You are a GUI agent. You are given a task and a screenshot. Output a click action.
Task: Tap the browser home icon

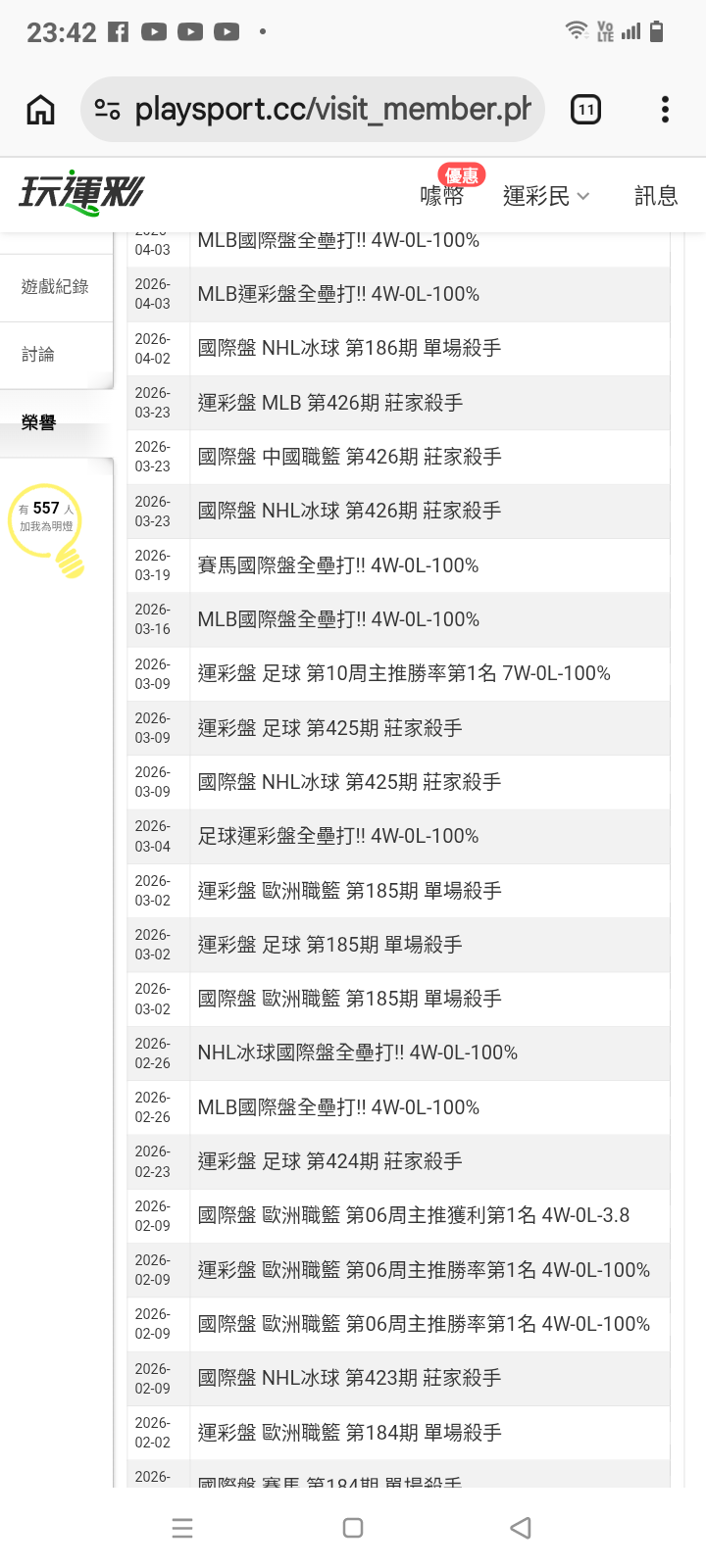coord(40,110)
